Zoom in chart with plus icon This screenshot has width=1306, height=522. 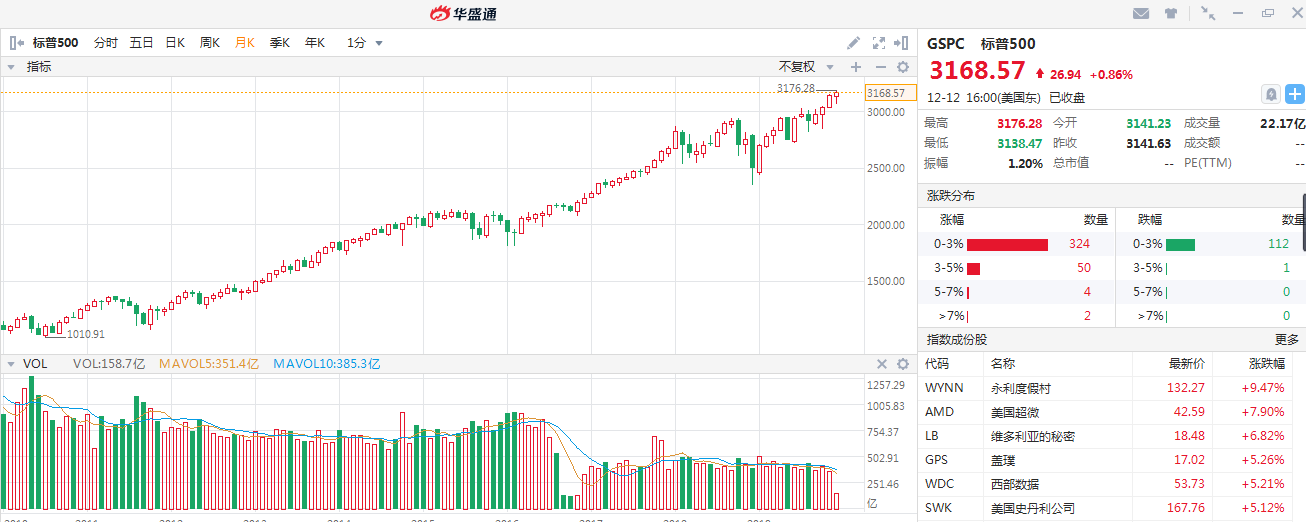855,67
